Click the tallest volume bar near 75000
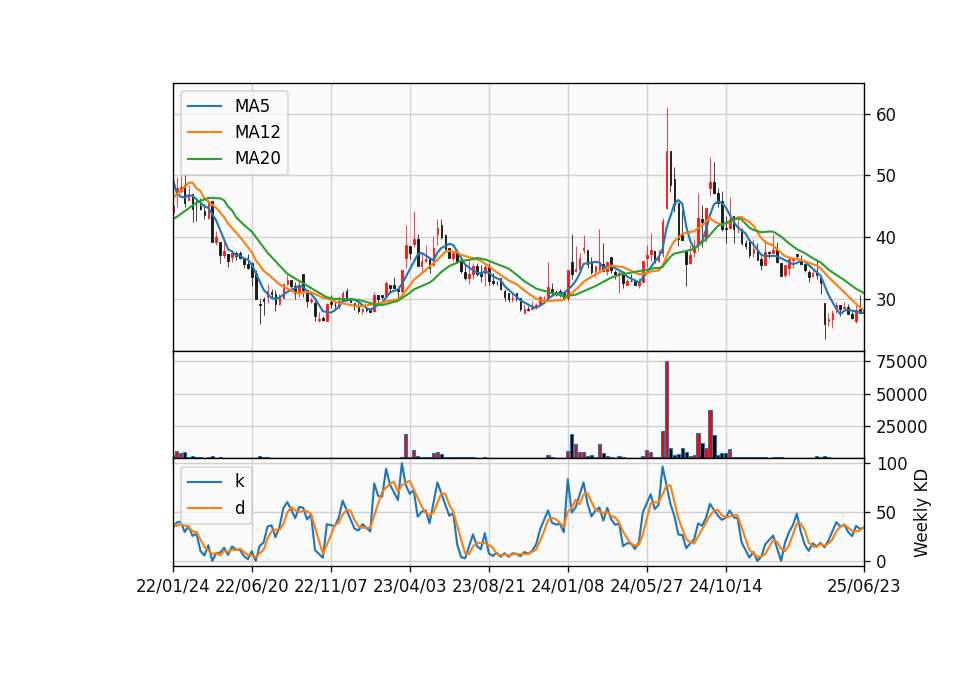Screen dimensions: 960x690 [667, 410]
